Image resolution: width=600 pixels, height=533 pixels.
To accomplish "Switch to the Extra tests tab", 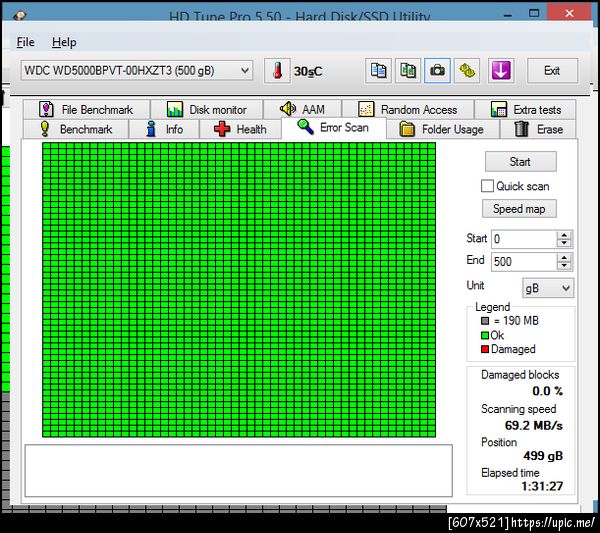I will pyautogui.click(x=525, y=109).
